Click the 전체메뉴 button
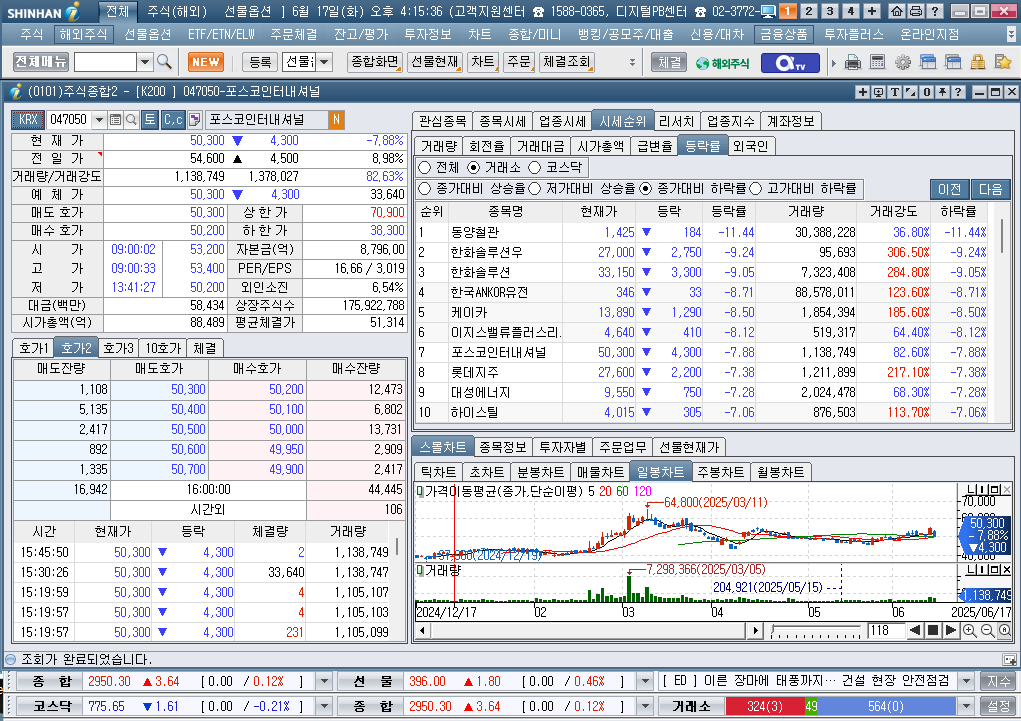 tap(40, 62)
